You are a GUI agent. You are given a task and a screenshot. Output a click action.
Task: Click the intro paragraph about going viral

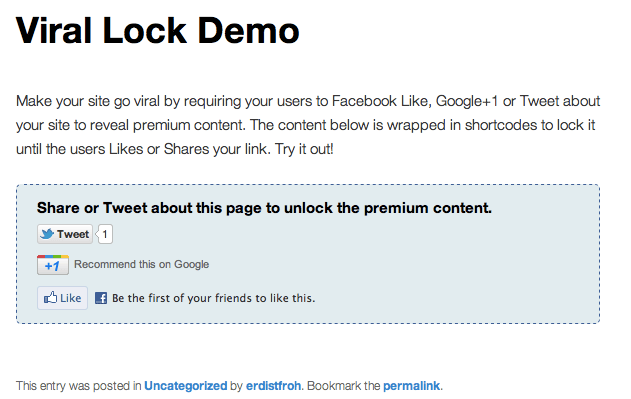tap(308, 125)
